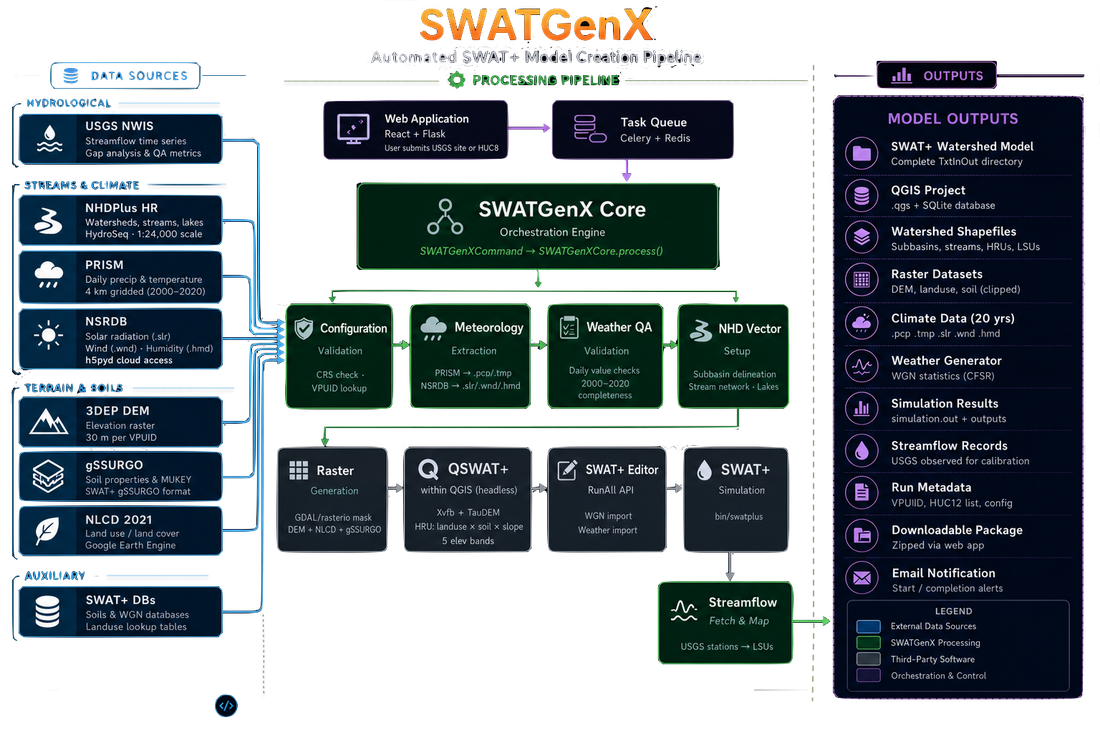Click the QSWAT+ Q logo icon

[x=428, y=469]
